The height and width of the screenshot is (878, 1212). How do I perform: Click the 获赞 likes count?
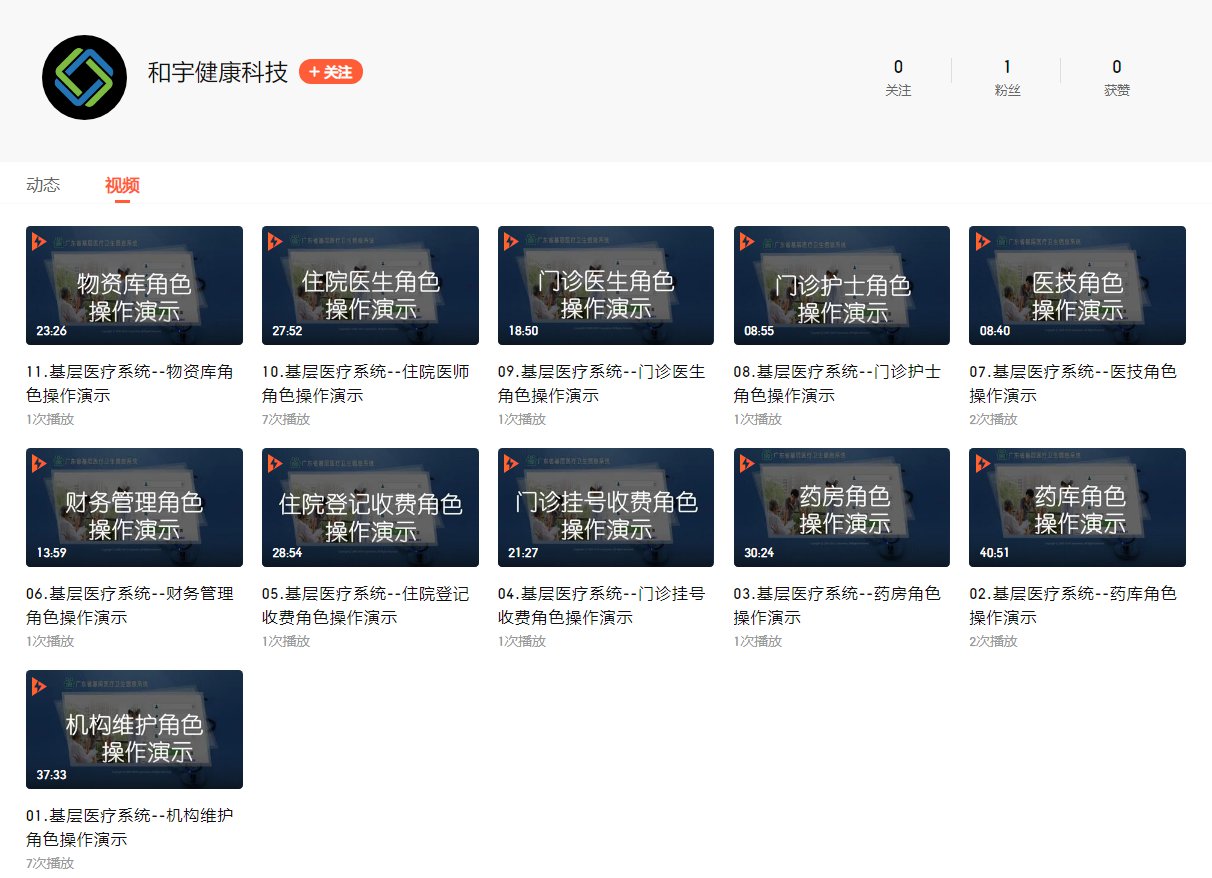pyautogui.click(x=1116, y=77)
